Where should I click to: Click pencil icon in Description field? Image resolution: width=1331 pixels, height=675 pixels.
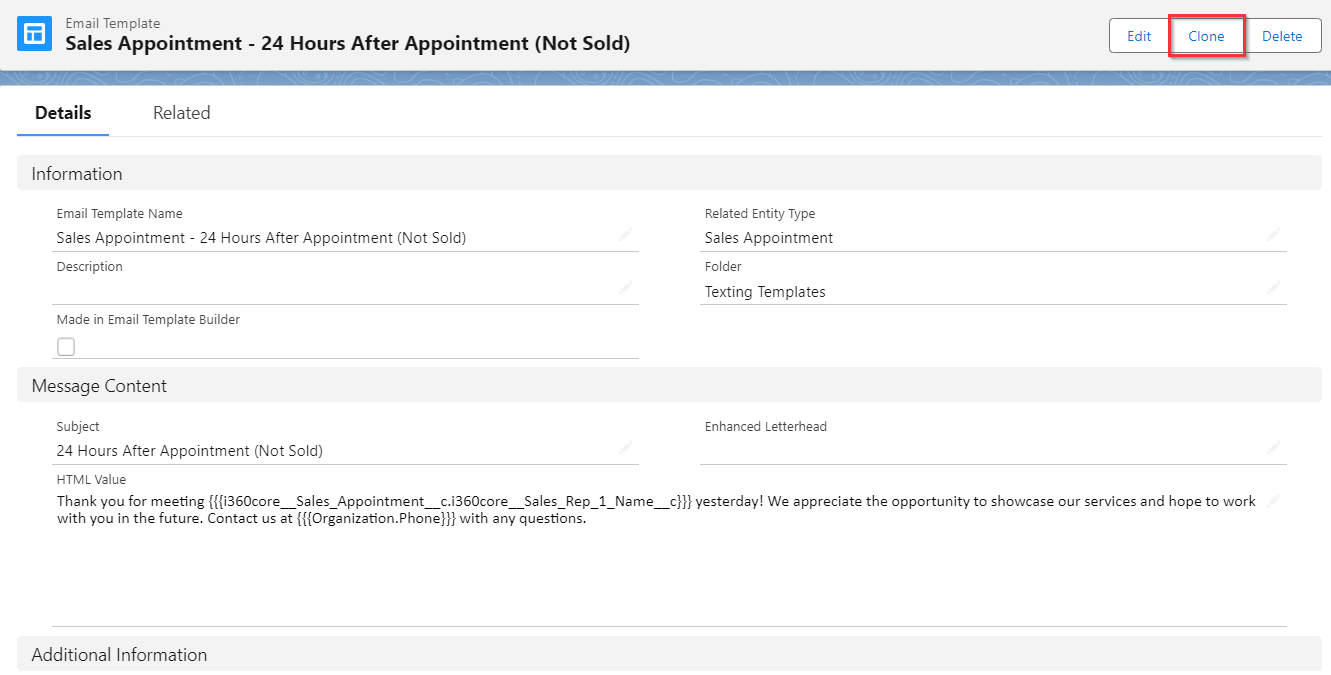tap(625, 288)
